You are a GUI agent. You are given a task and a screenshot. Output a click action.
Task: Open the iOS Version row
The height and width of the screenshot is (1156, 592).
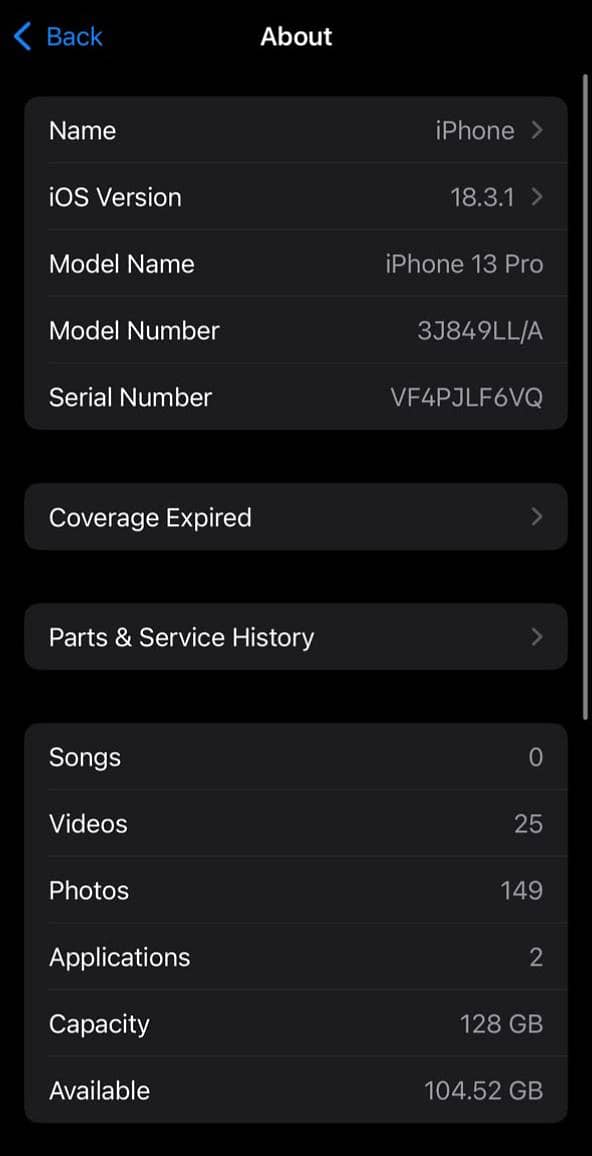tap(296, 197)
